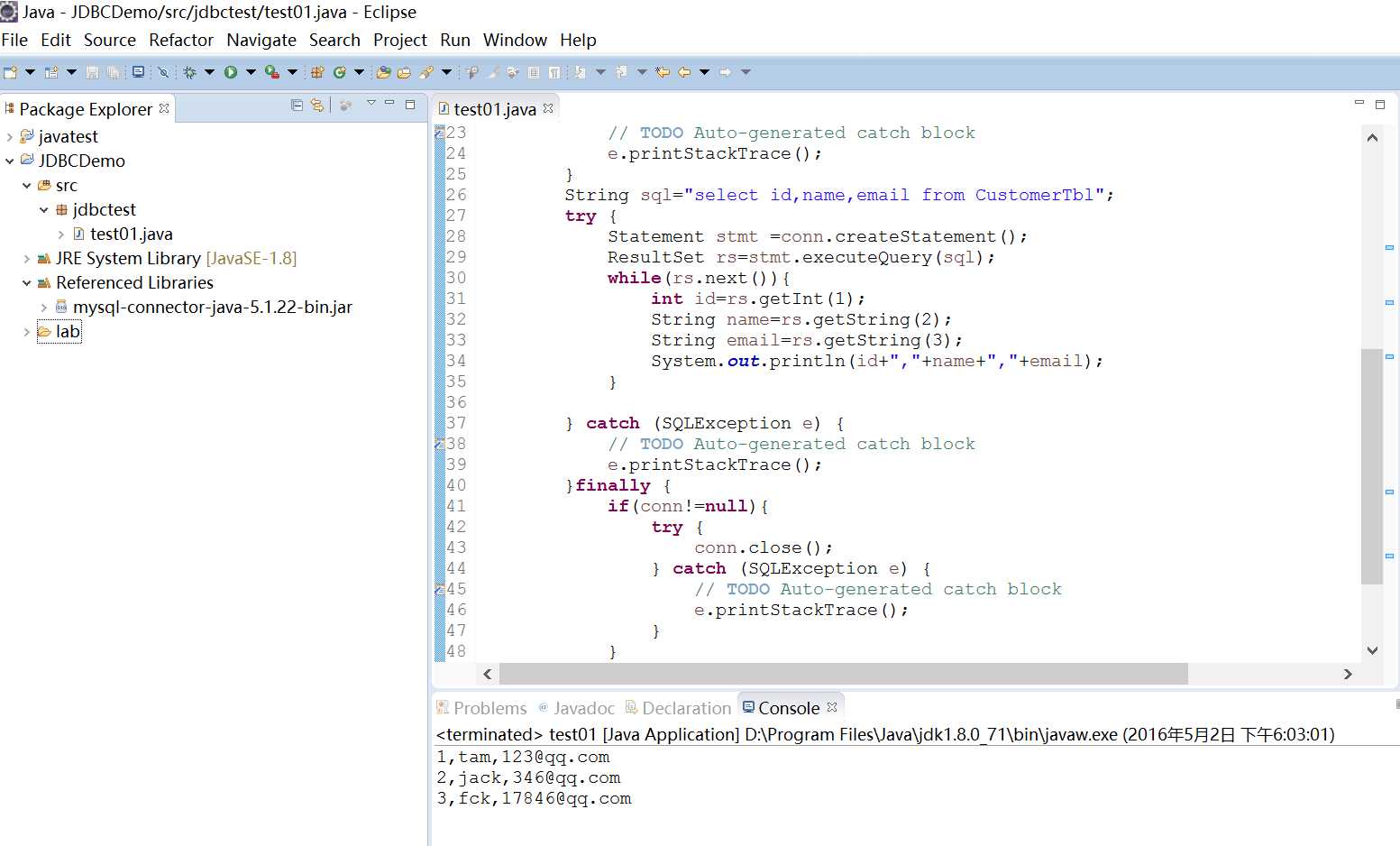Run the program with green Run icon
Image resolution: width=1400 pixels, height=846 pixels.
[x=231, y=72]
